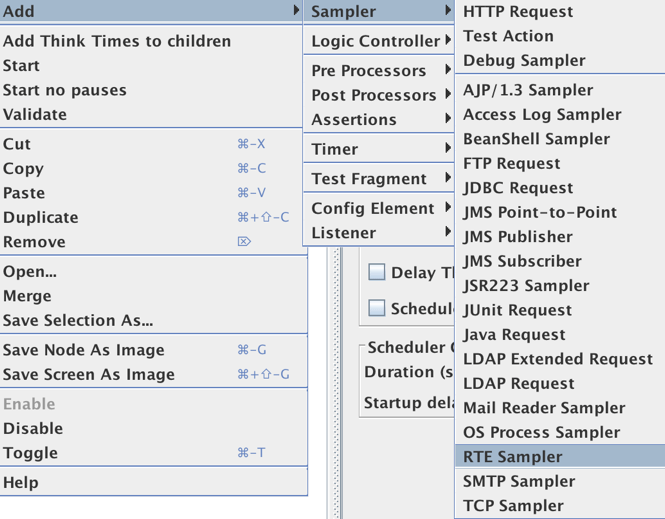Screen dimensions: 665x519
Task: Add a Debug Sampler
Action: (560, 60)
